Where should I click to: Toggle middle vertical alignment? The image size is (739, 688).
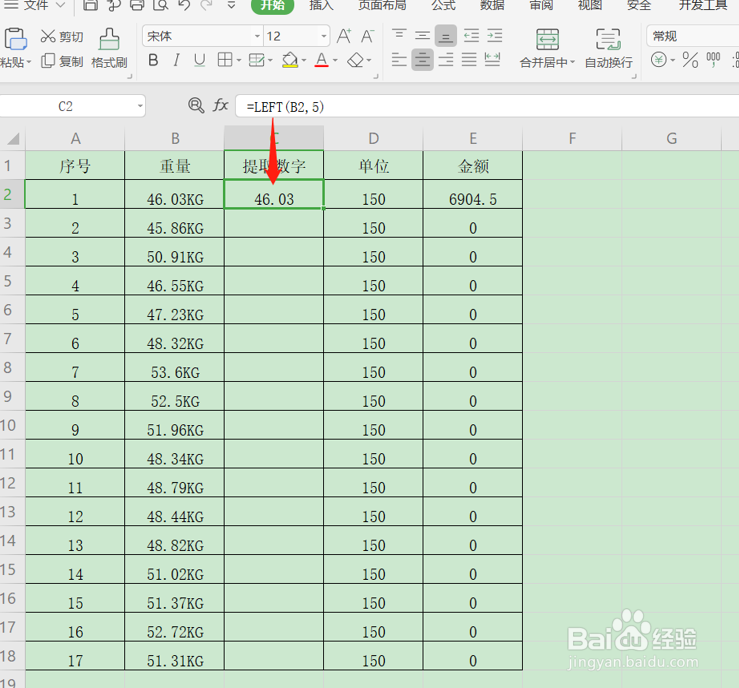tap(422, 35)
